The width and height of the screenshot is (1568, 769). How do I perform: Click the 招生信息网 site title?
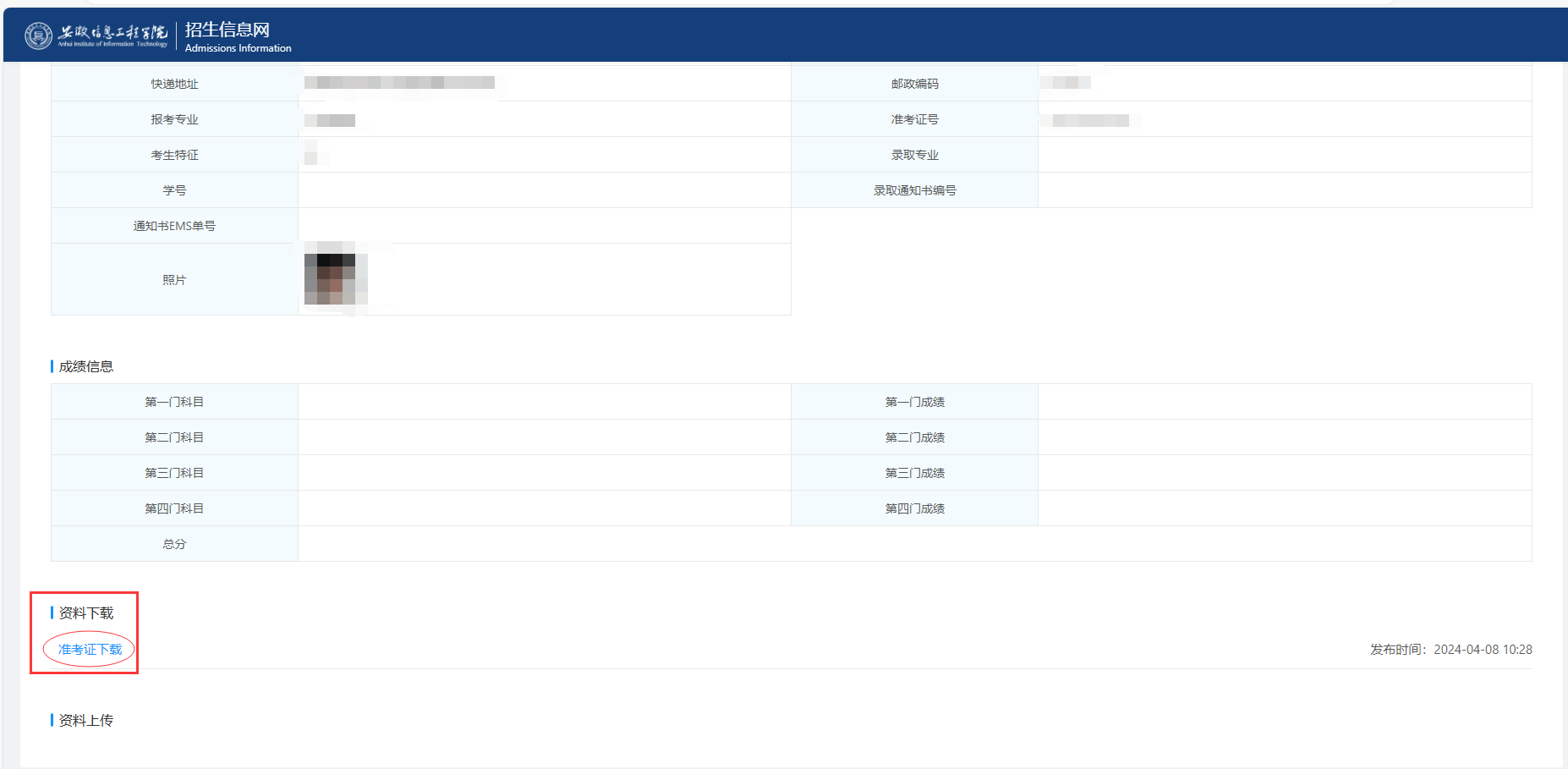pos(227,30)
